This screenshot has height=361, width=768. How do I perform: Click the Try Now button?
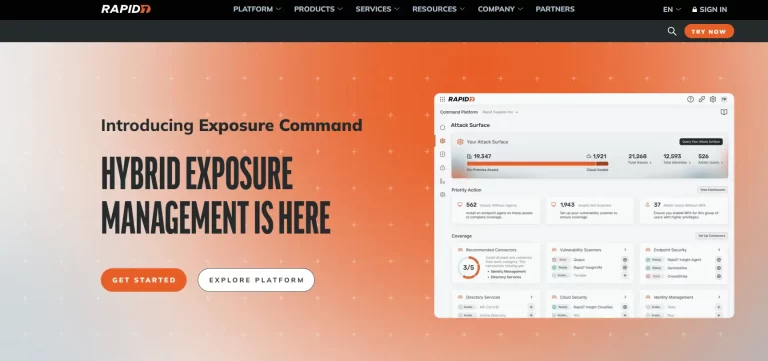pyautogui.click(x=709, y=31)
